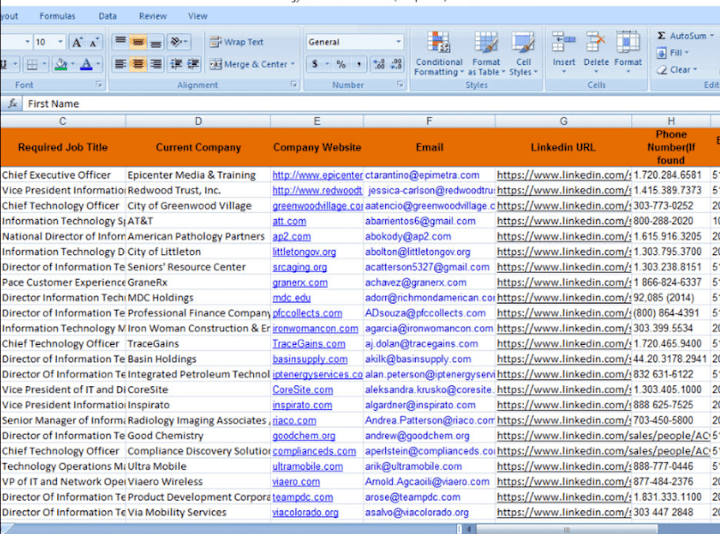Viewport: 720px width, 534px height.
Task: Open the Fill dropdown
Action: coord(674,53)
